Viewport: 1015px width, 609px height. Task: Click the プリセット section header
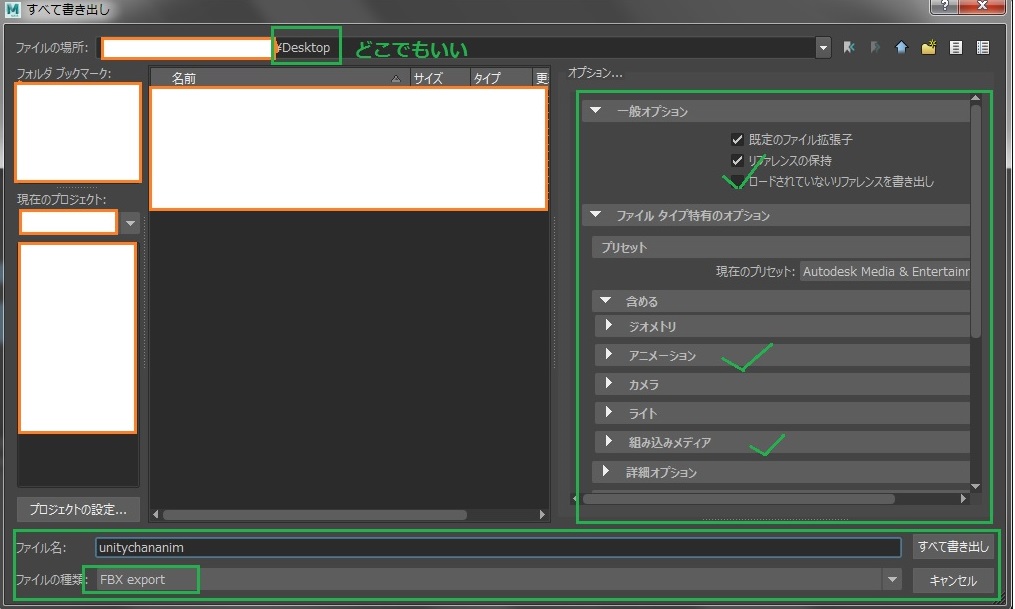click(x=781, y=247)
